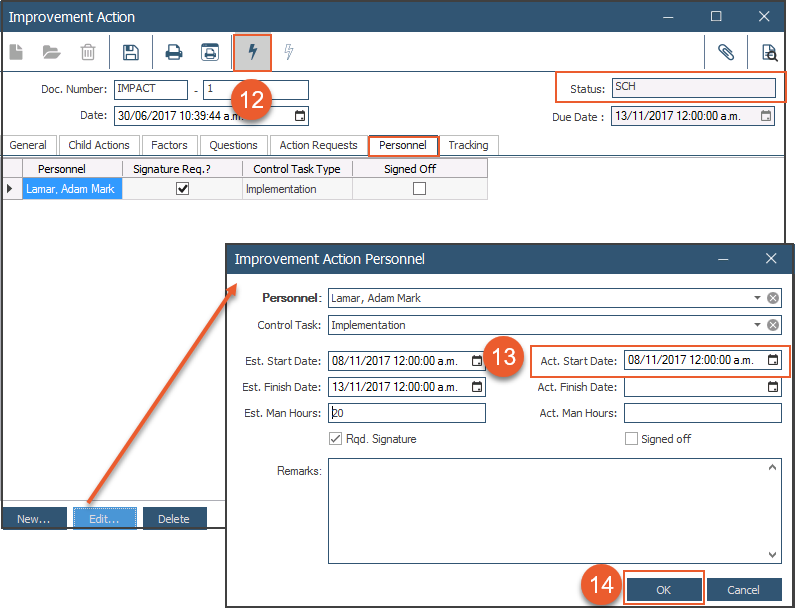Click into the Act. Man Hours field
The image size is (795, 608).
(702, 413)
